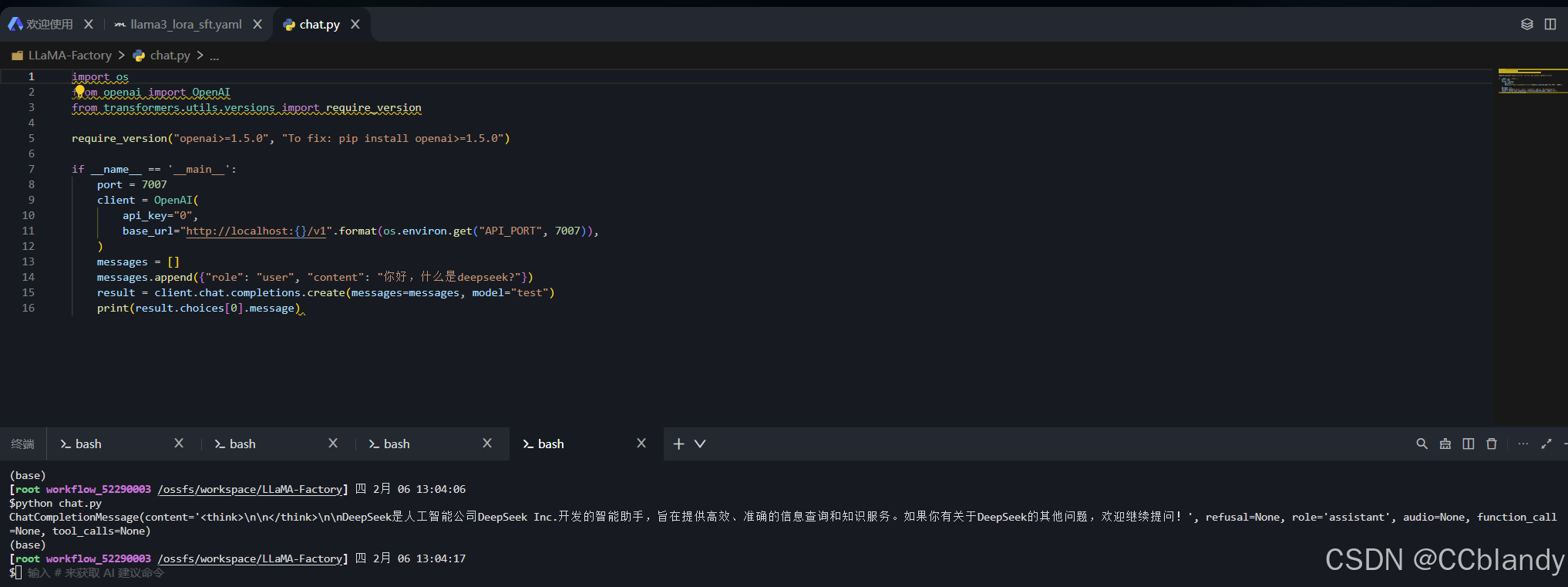Viewport: 1568px width, 587px height.
Task: Maximize terminal panel with expand arrows icon
Action: [x=1546, y=444]
